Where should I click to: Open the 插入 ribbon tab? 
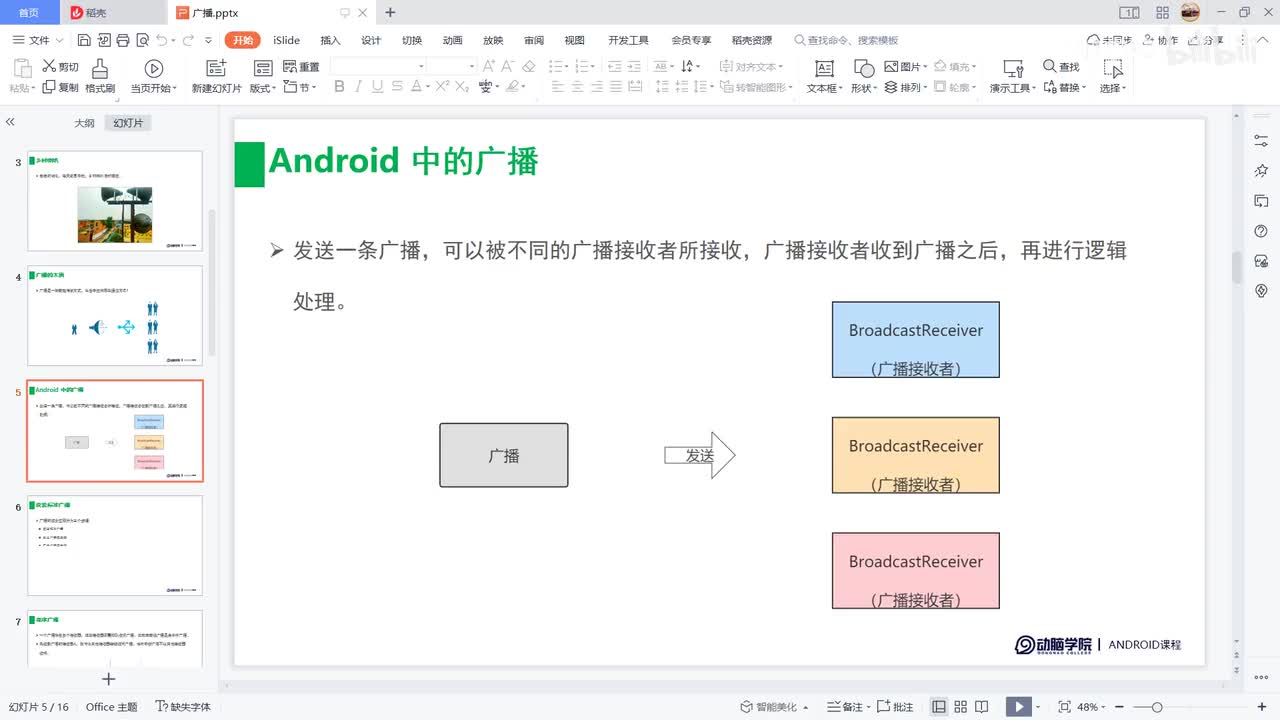pyautogui.click(x=330, y=40)
